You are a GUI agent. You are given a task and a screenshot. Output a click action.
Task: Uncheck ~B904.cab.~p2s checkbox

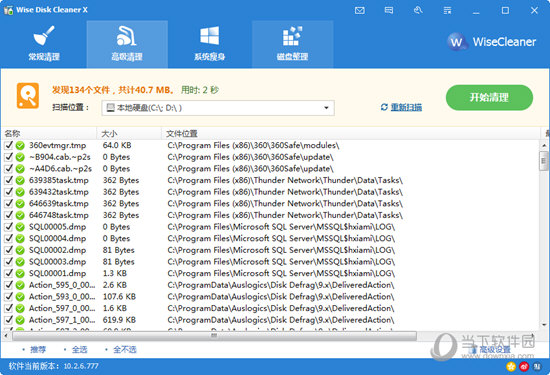(x=9, y=157)
